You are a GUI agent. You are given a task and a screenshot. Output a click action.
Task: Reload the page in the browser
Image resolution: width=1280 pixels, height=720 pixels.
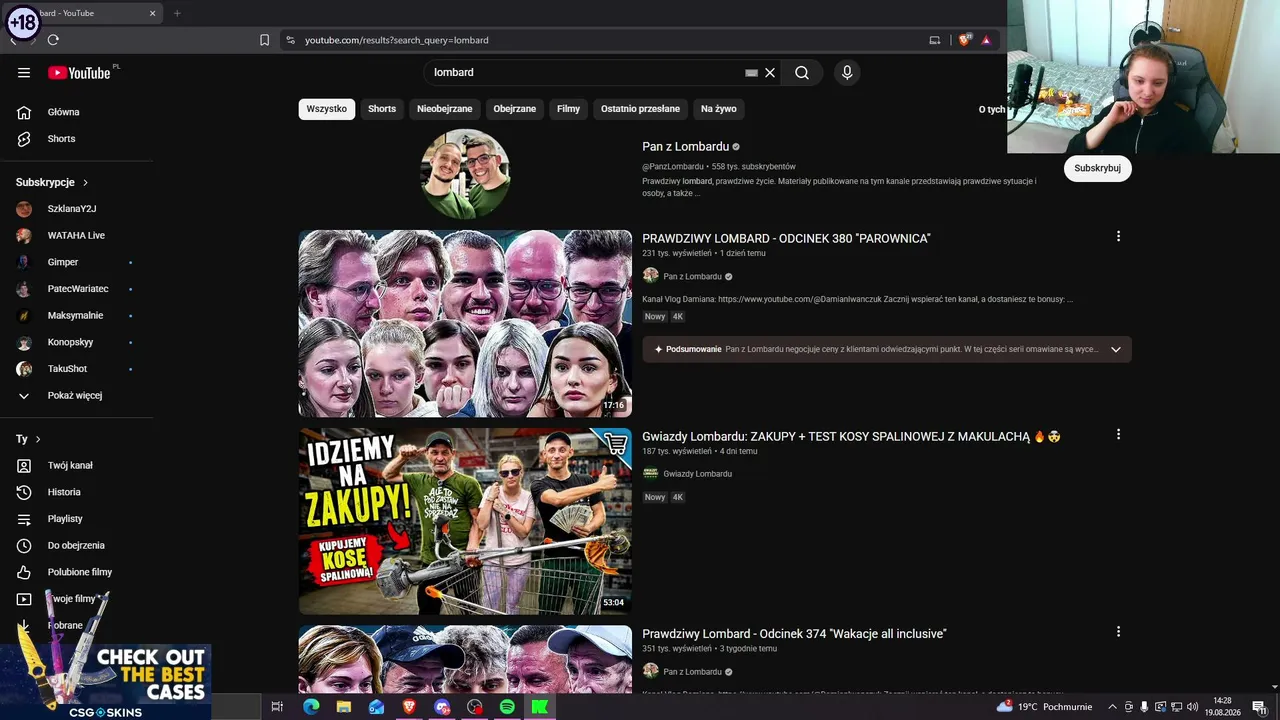[53, 40]
